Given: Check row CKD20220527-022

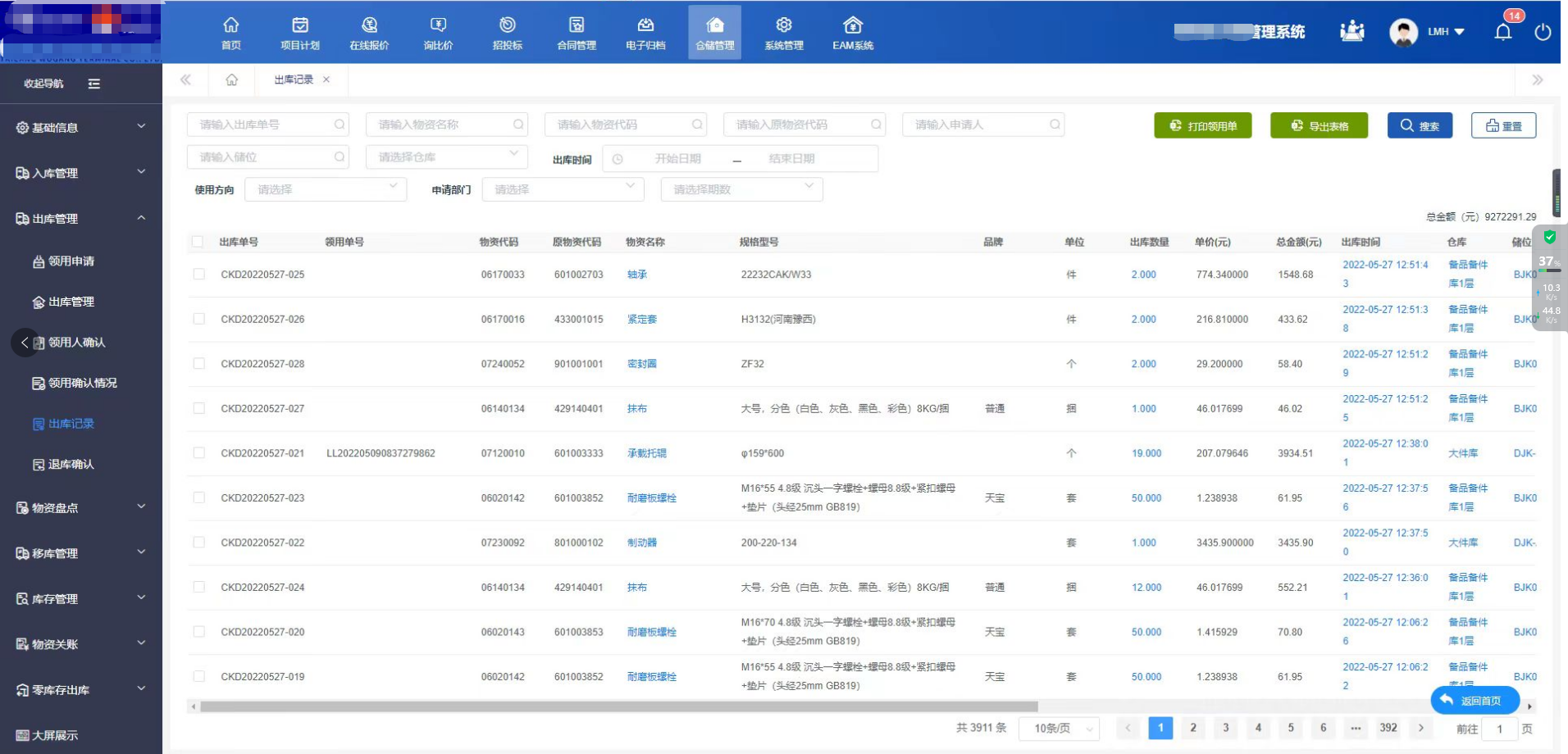Looking at the screenshot, I should 198,543.
